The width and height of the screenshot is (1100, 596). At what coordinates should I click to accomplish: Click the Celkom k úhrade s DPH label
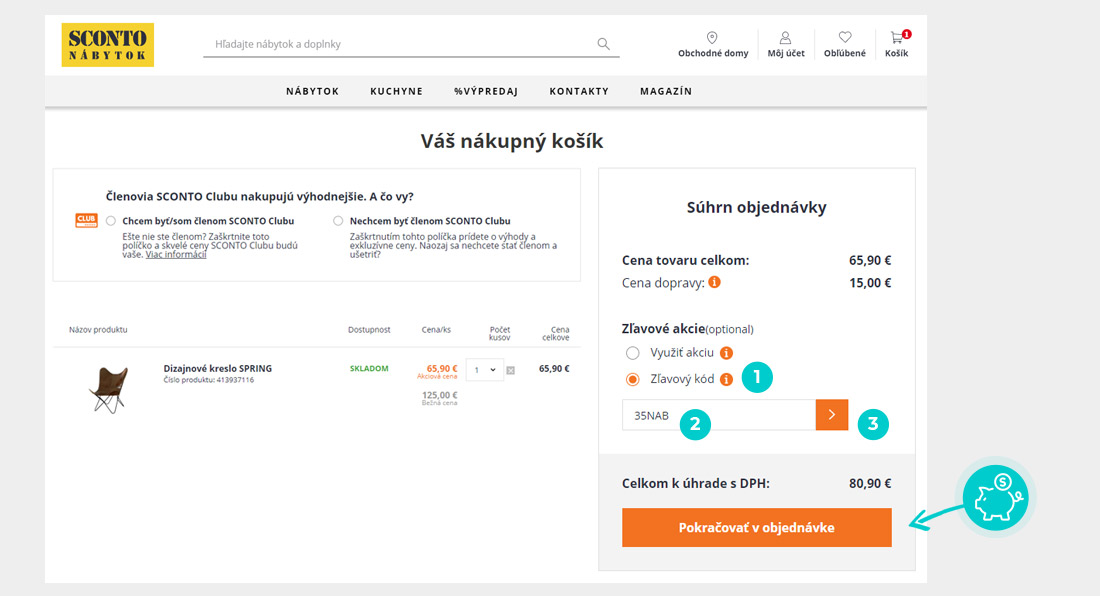[x=696, y=483]
